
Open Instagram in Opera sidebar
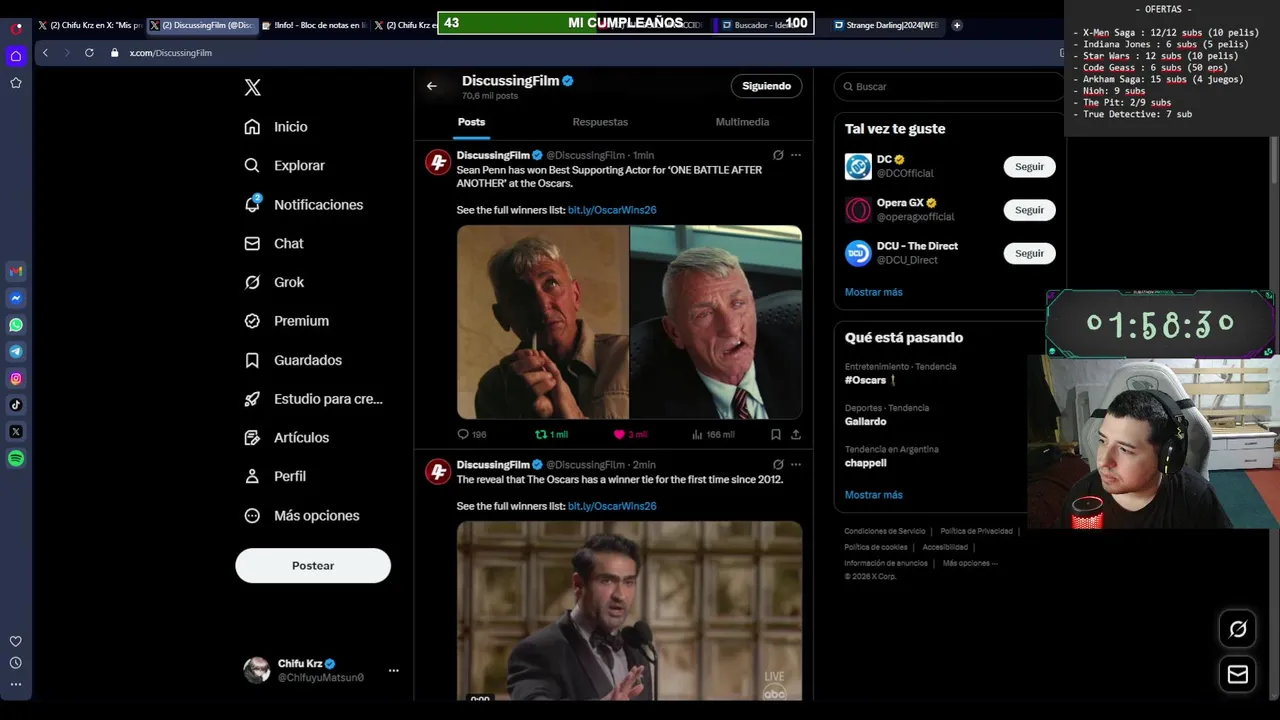pyautogui.click(x=16, y=378)
